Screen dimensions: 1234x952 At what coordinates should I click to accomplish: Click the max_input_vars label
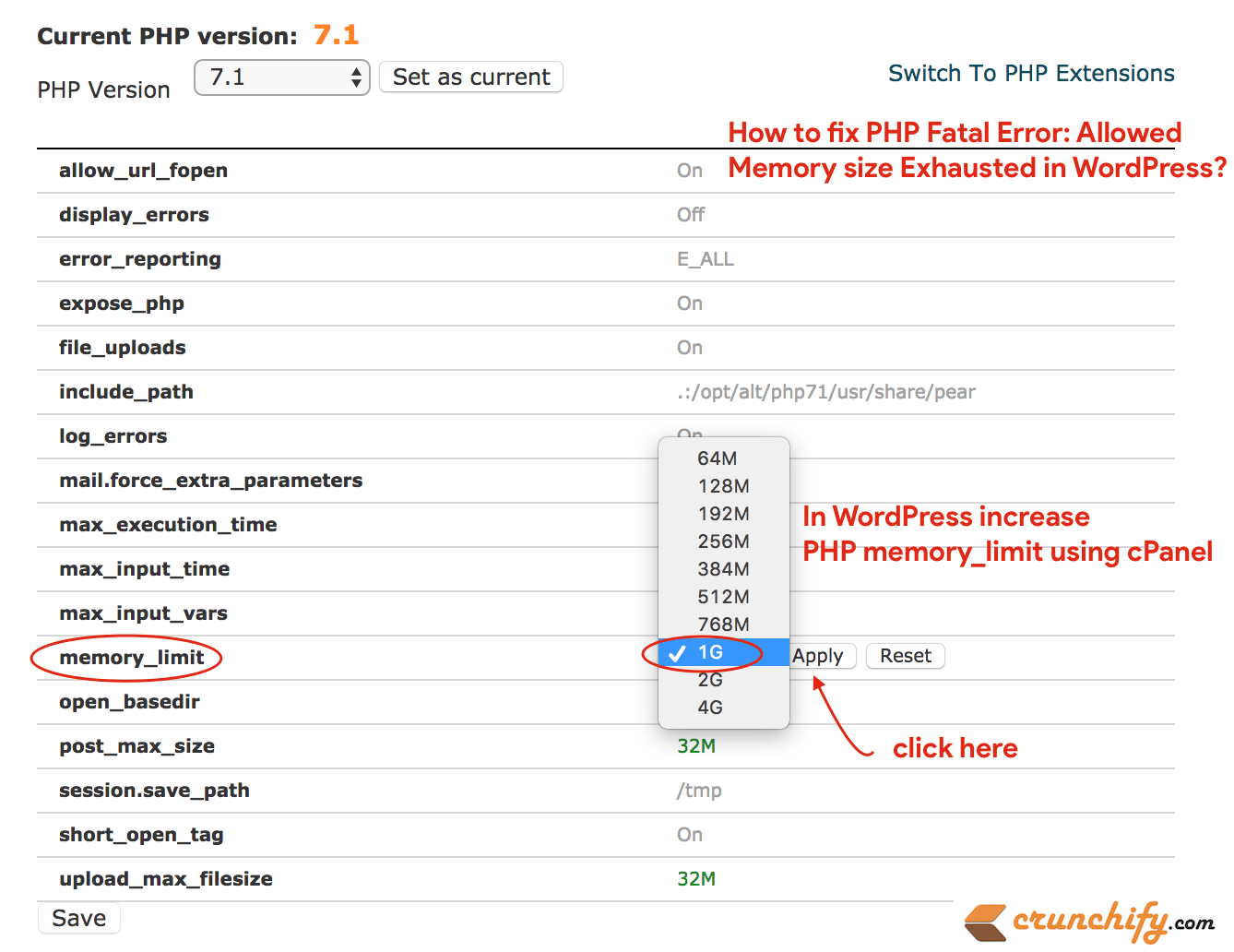[143, 613]
